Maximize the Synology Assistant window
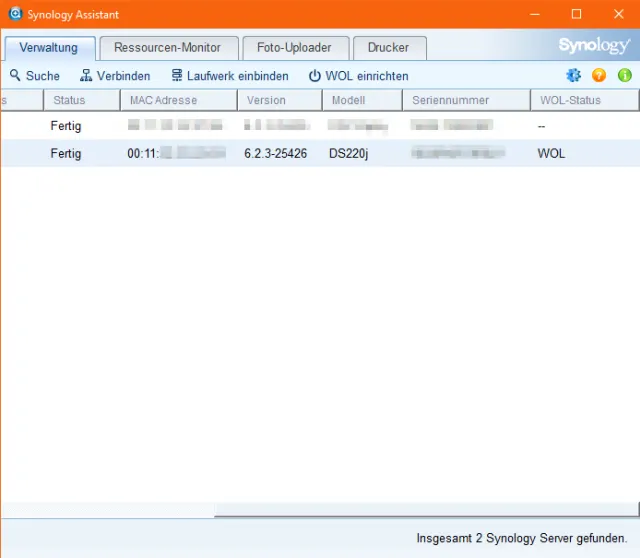Screen dimensions: 640x558 576,14
